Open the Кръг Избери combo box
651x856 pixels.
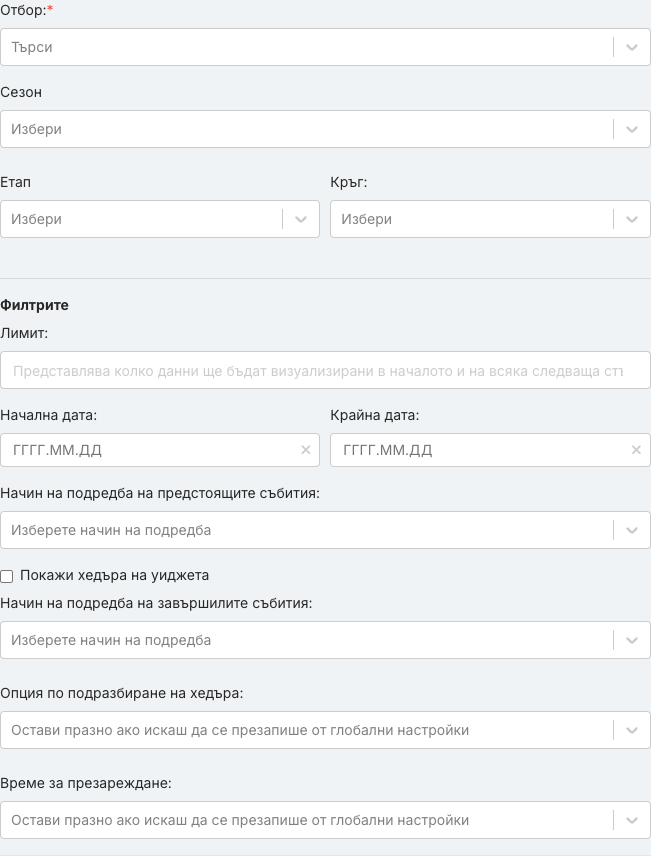click(490, 219)
